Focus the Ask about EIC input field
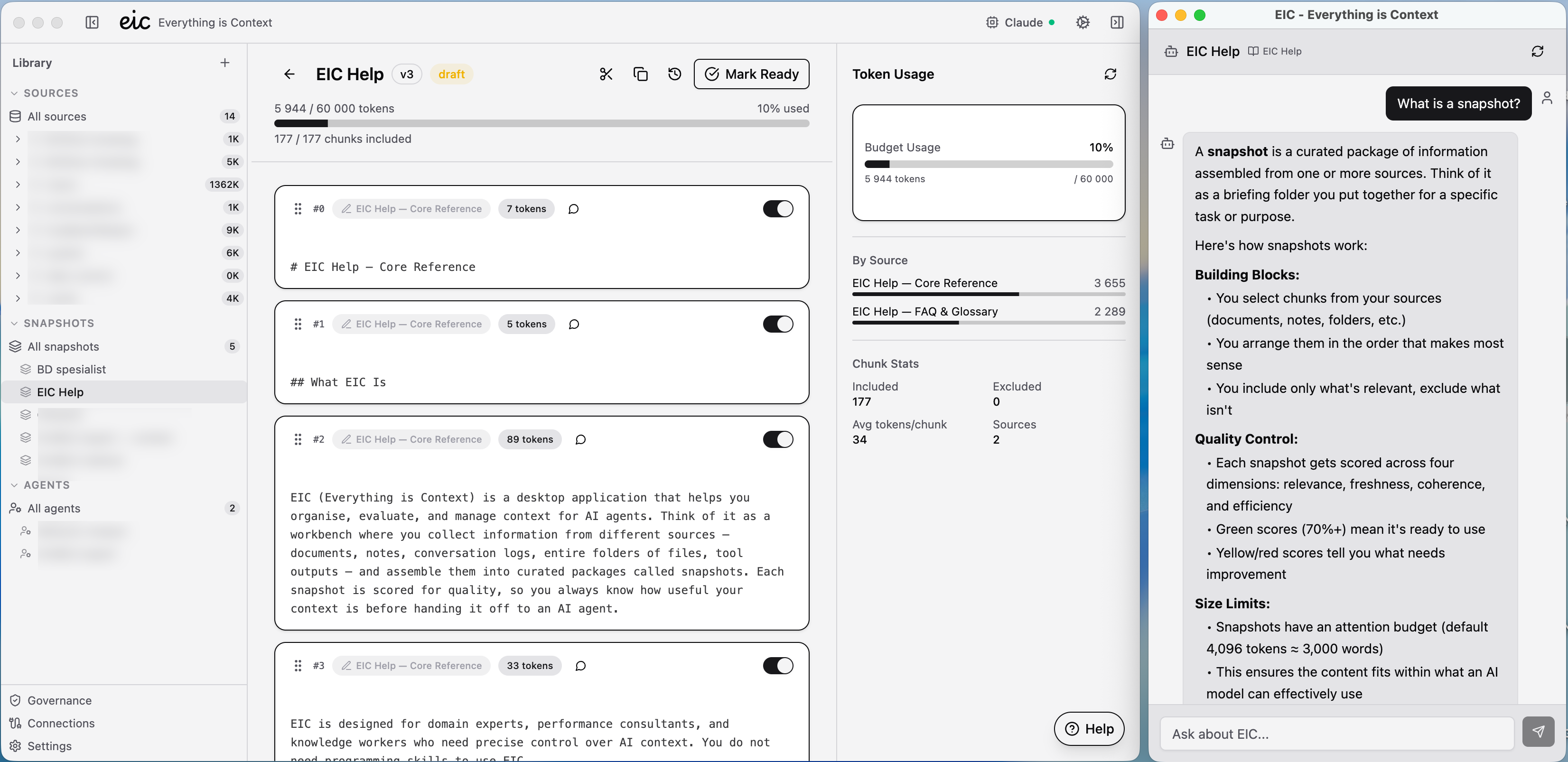1568x762 pixels. point(1337,734)
